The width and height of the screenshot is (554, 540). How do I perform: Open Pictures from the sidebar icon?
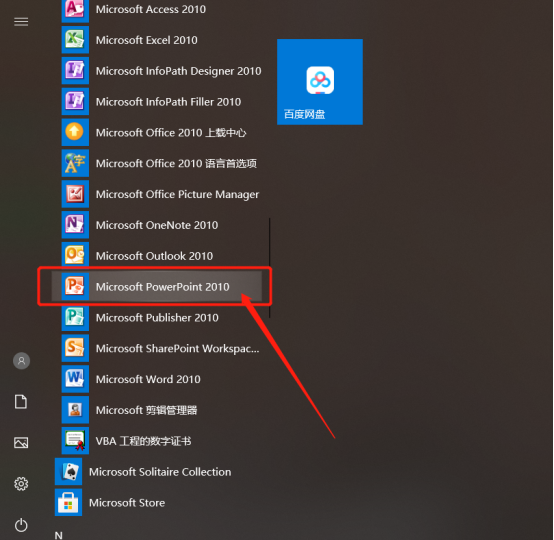[x=21, y=442]
